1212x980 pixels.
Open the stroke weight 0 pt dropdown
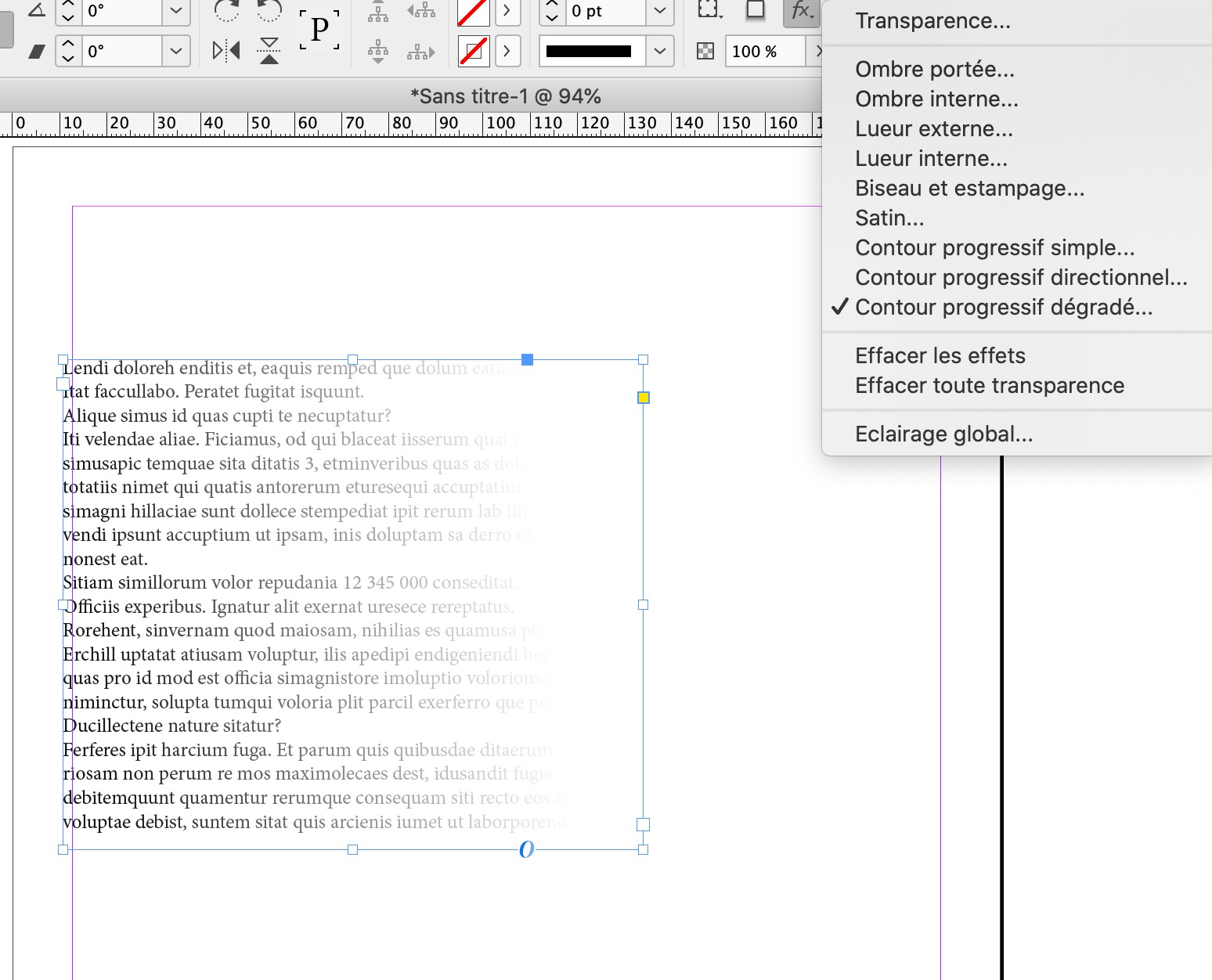(x=659, y=12)
